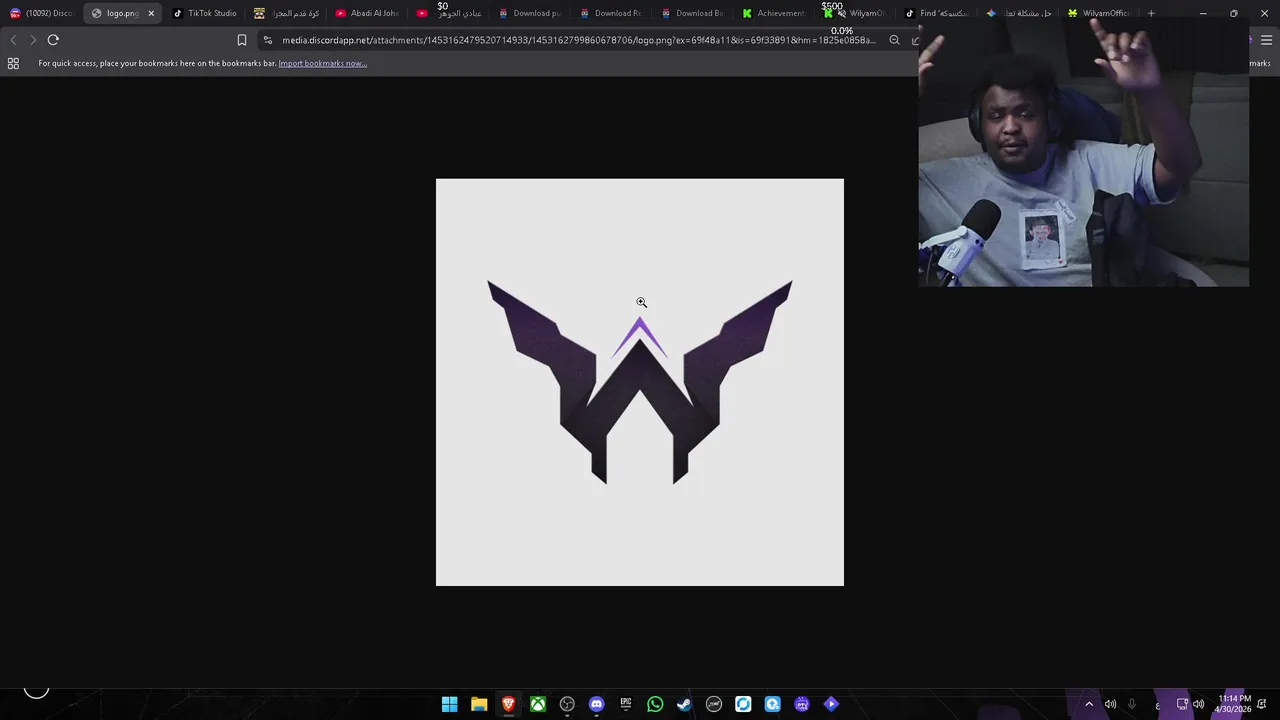1280x720 pixels.
Task: Click the zoom magnifier icon in address bar
Action: [894, 40]
